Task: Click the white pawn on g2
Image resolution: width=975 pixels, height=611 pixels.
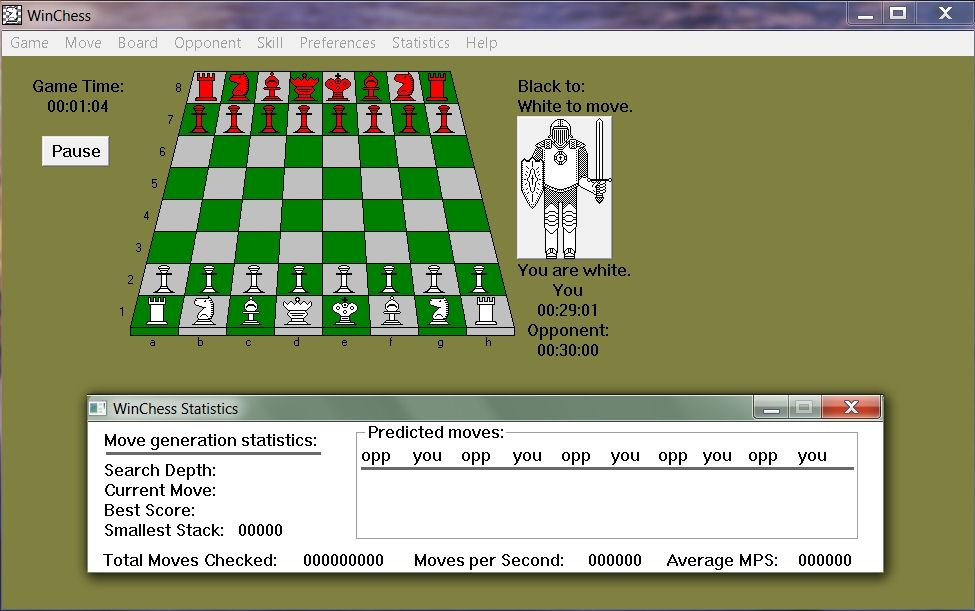Action: pos(433,279)
